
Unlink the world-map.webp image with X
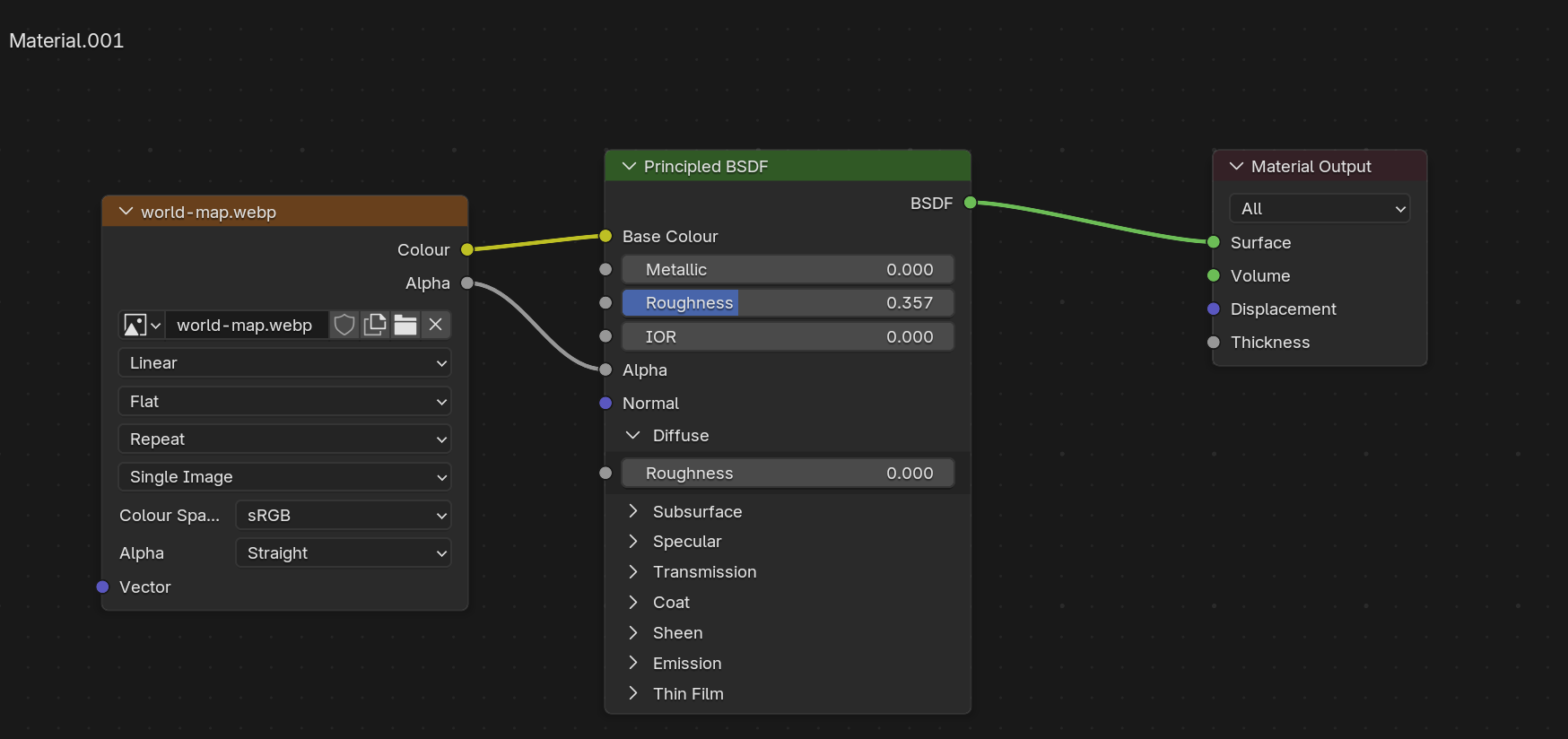click(436, 325)
